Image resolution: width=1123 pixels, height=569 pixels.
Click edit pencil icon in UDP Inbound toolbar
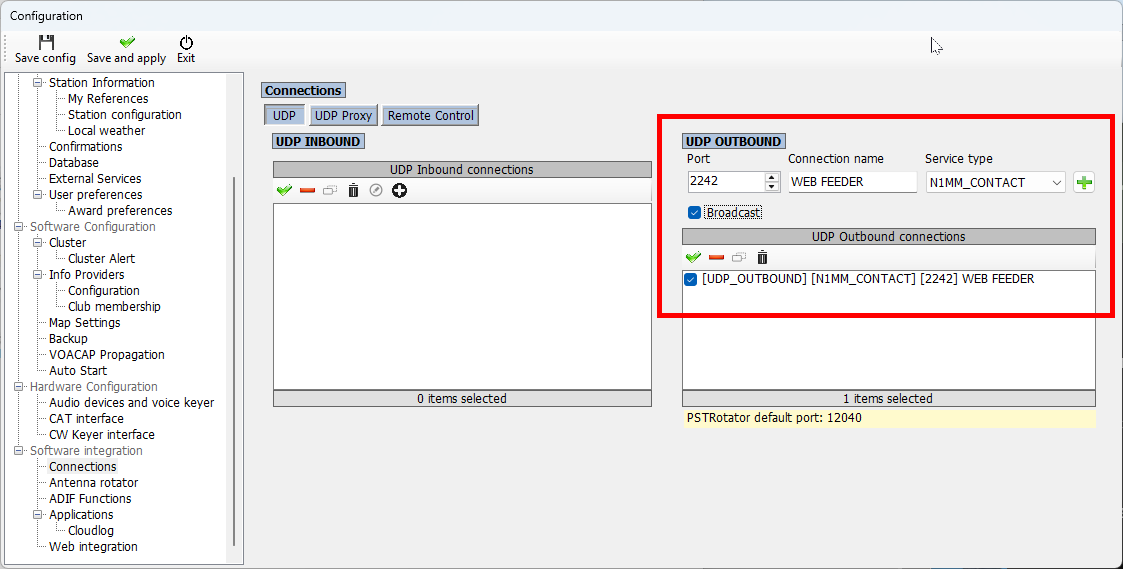376,190
